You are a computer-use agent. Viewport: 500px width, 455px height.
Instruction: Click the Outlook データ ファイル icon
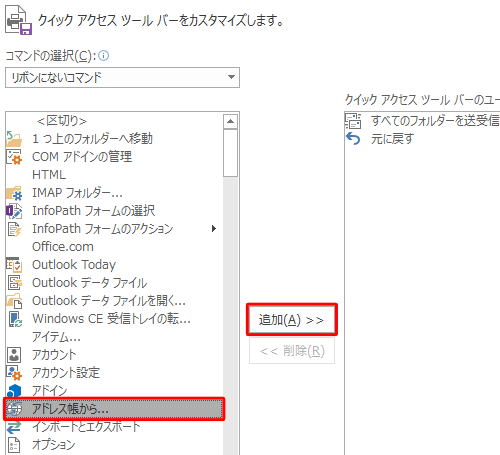pos(14,283)
